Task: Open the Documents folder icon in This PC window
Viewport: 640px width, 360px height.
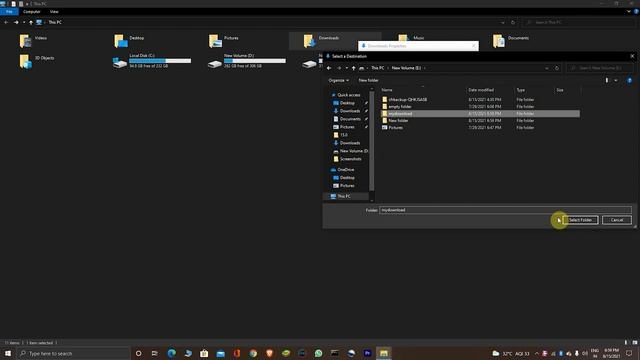Action: coord(499,41)
